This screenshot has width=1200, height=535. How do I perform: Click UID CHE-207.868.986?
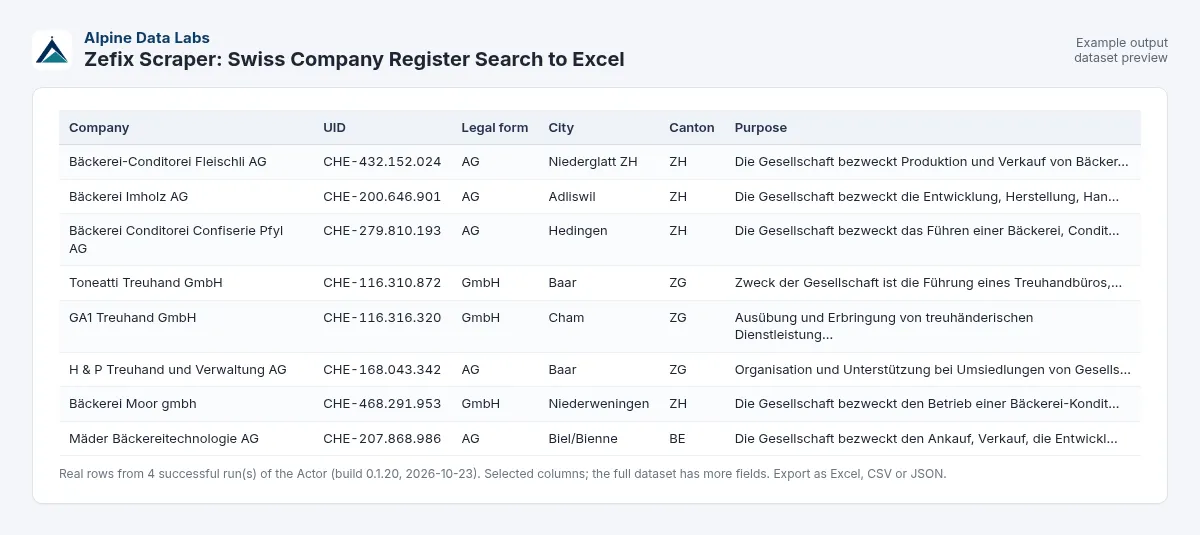click(x=382, y=439)
